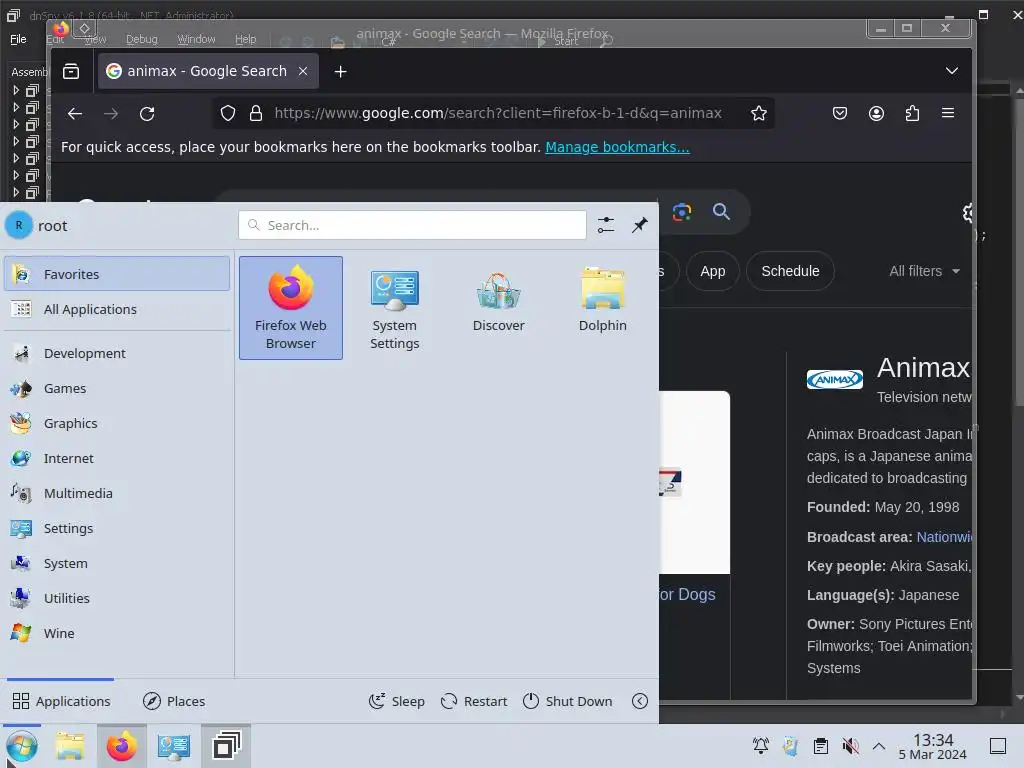Open file manager from taskbar

tap(70, 746)
